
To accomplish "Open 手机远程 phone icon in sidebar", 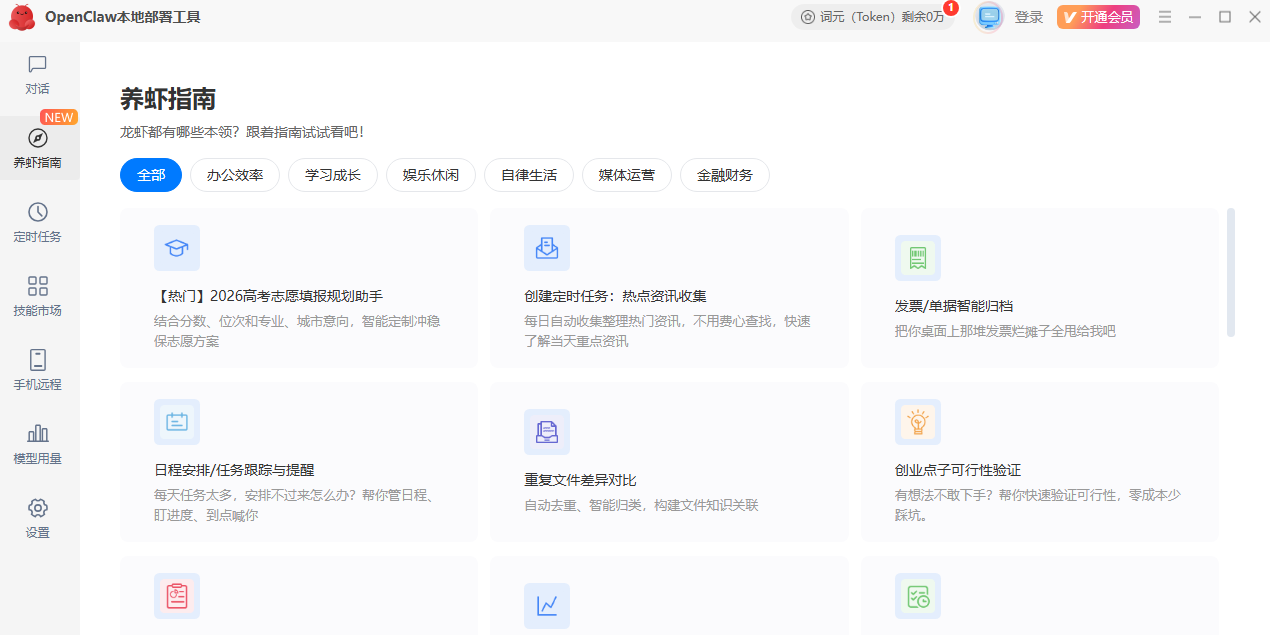I will [x=37, y=360].
